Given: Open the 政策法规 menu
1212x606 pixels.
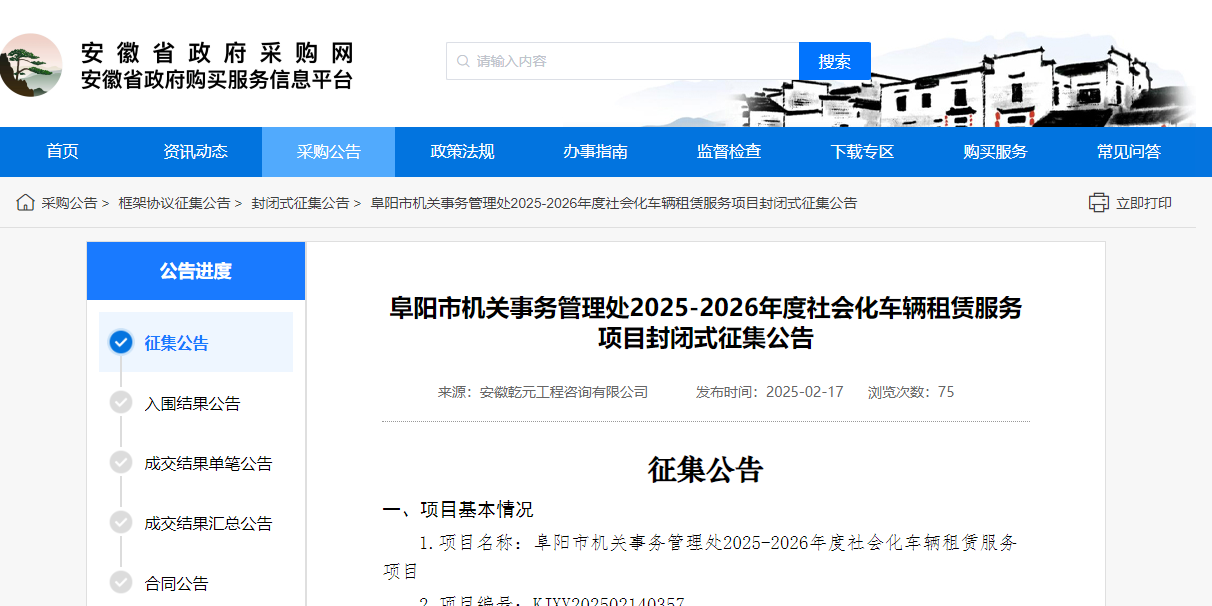Looking at the screenshot, I should pos(460,151).
